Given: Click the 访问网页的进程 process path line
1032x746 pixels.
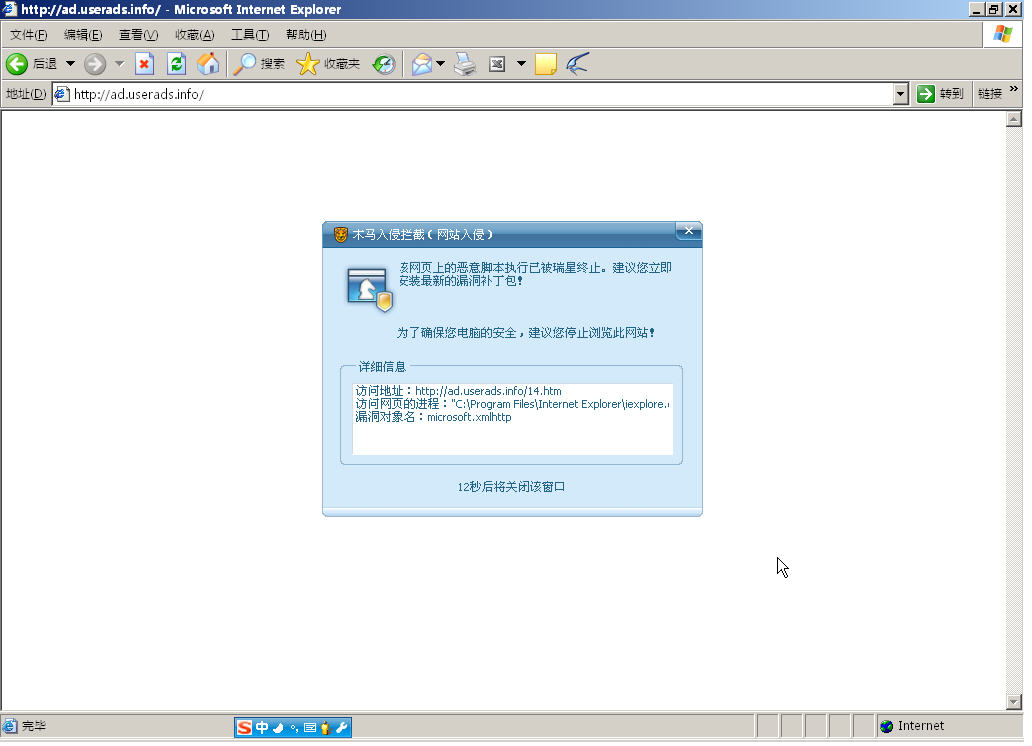Looking at the screenshot, I should (512, 404).
